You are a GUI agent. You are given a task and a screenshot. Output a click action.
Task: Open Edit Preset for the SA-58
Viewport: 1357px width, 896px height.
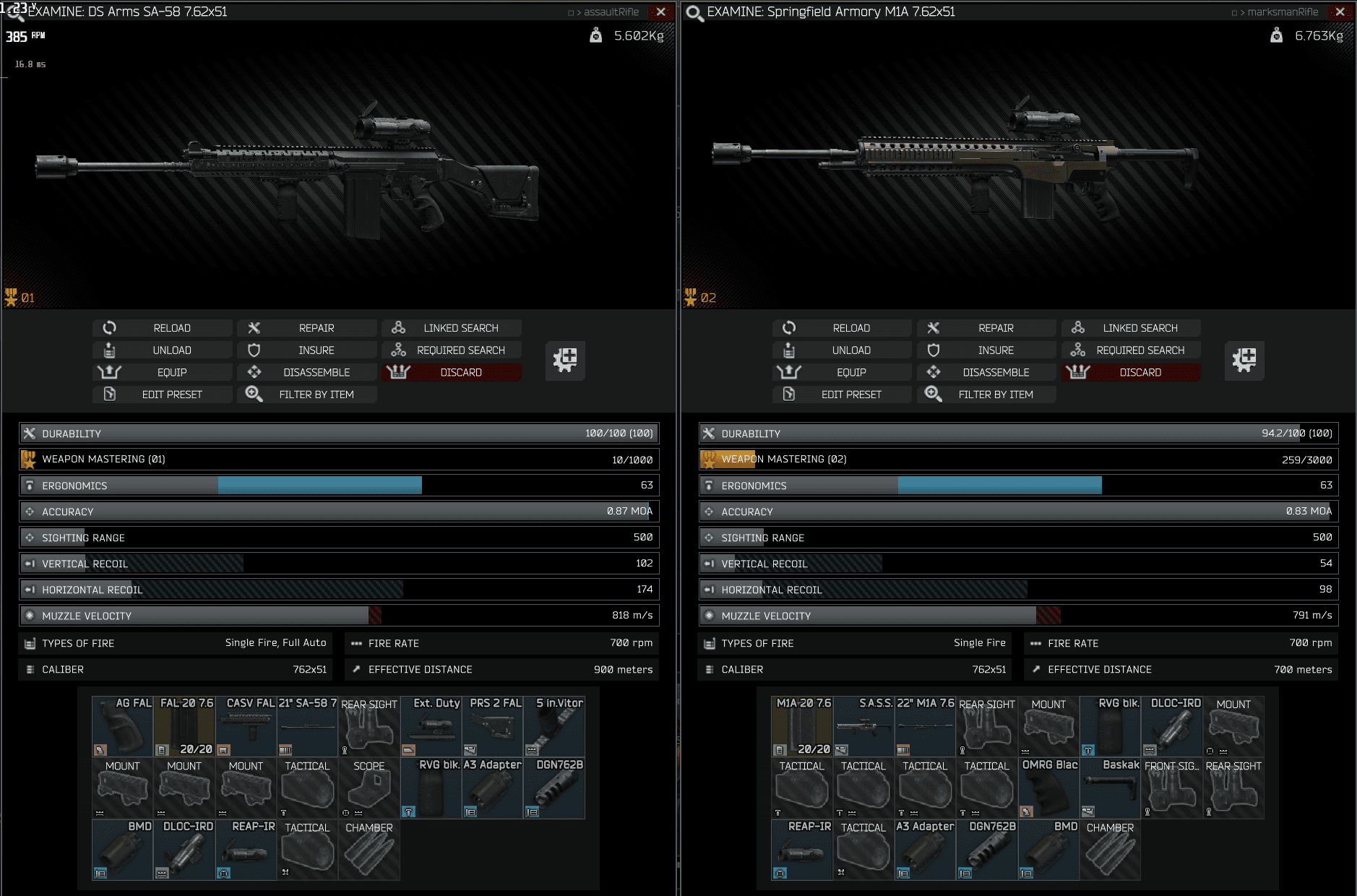pyautogui.click(x=163, y=395)
